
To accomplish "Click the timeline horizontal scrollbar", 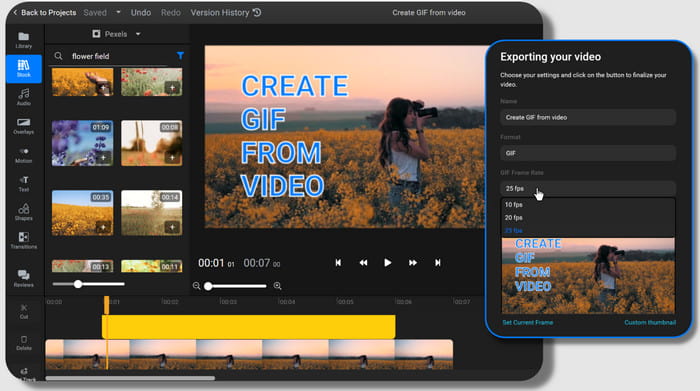I will click(x=130, y=378).
